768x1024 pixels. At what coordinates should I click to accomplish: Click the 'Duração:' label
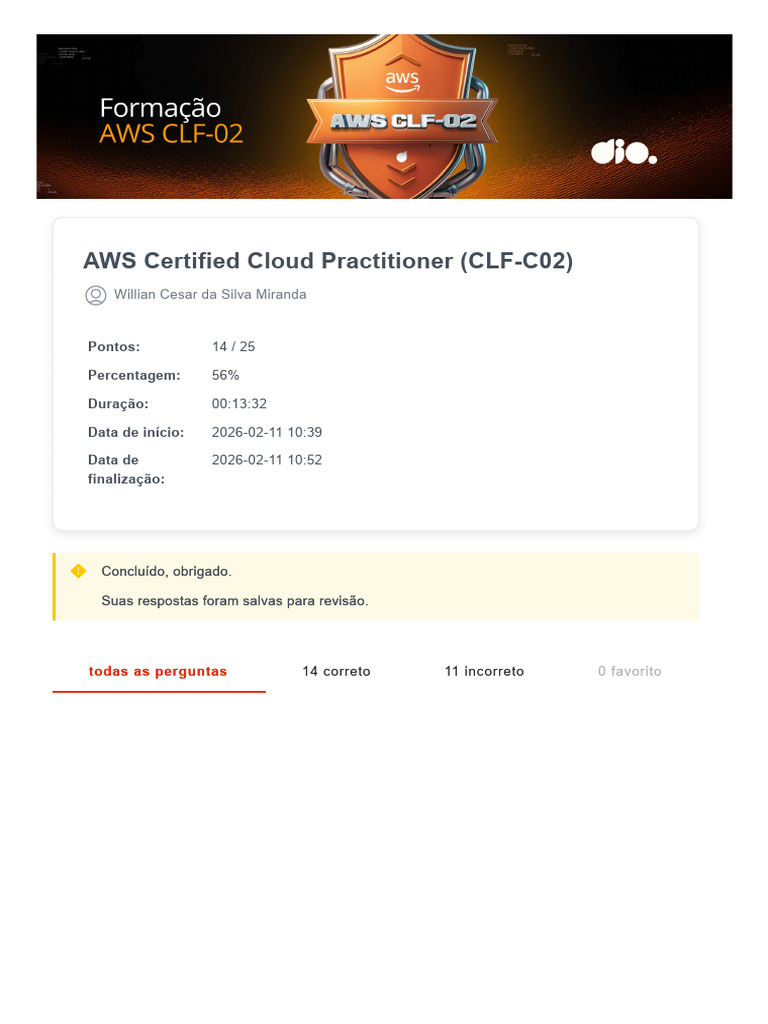(118, 404)
